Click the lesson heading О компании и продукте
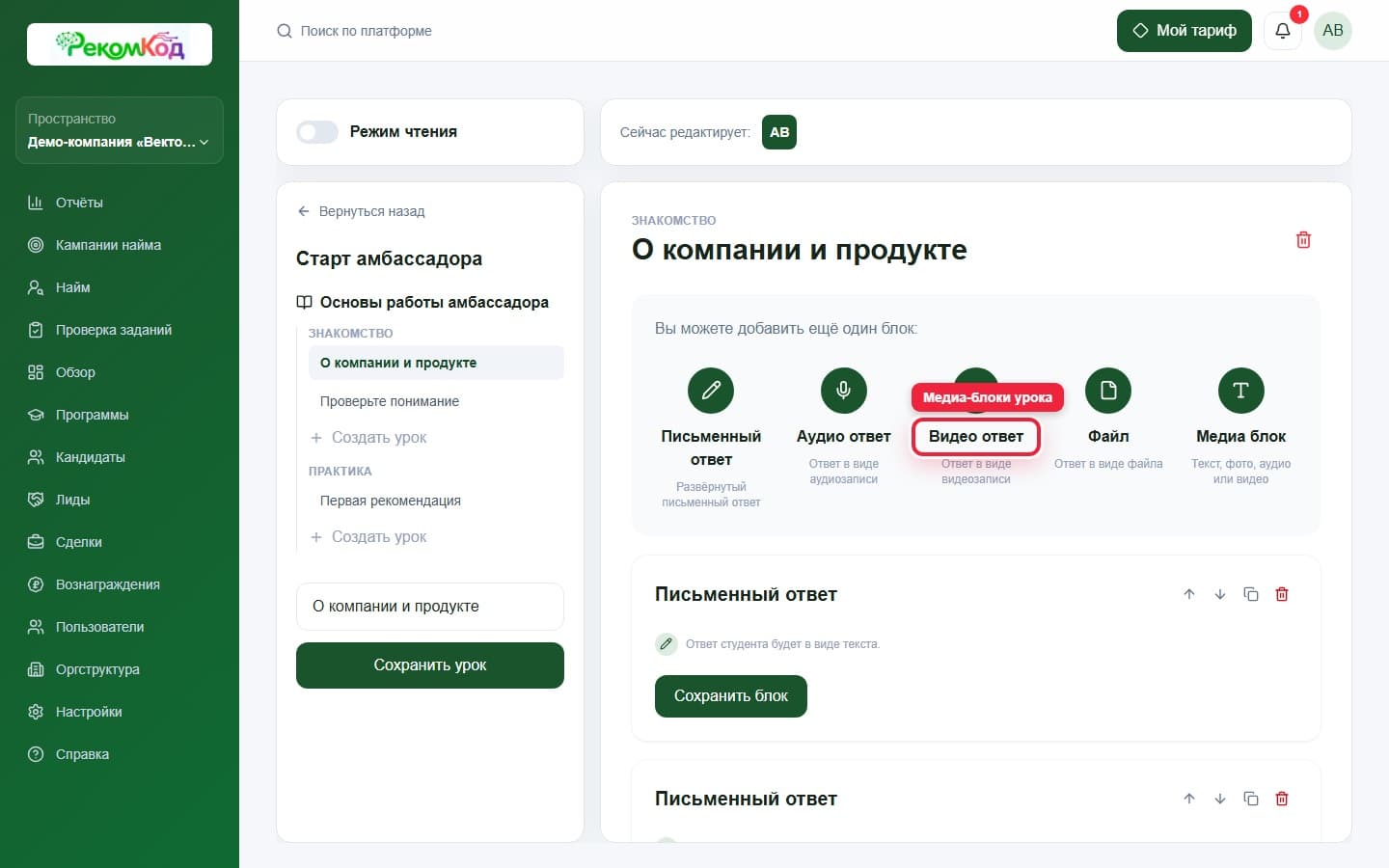Viewport: 1389px width, 868px height. [799, 250]
